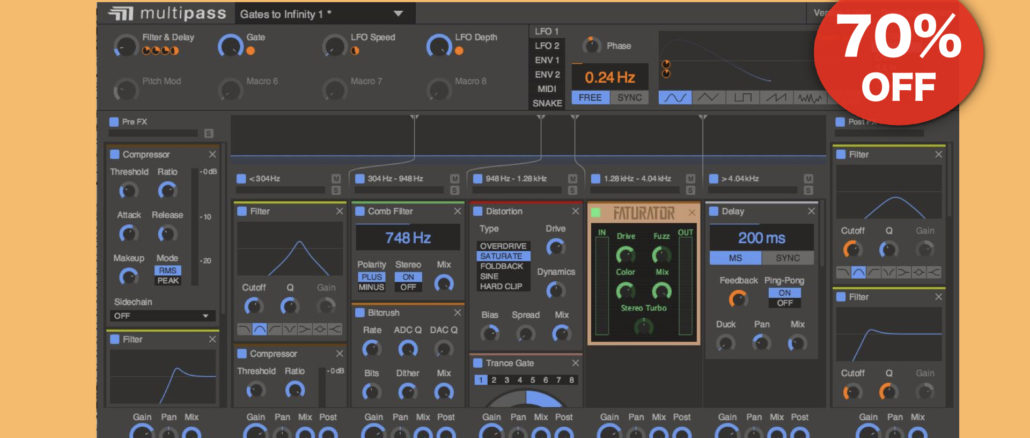Select SNAKE modulator tab
1030x438 pixels.
(x=547, y=104)
